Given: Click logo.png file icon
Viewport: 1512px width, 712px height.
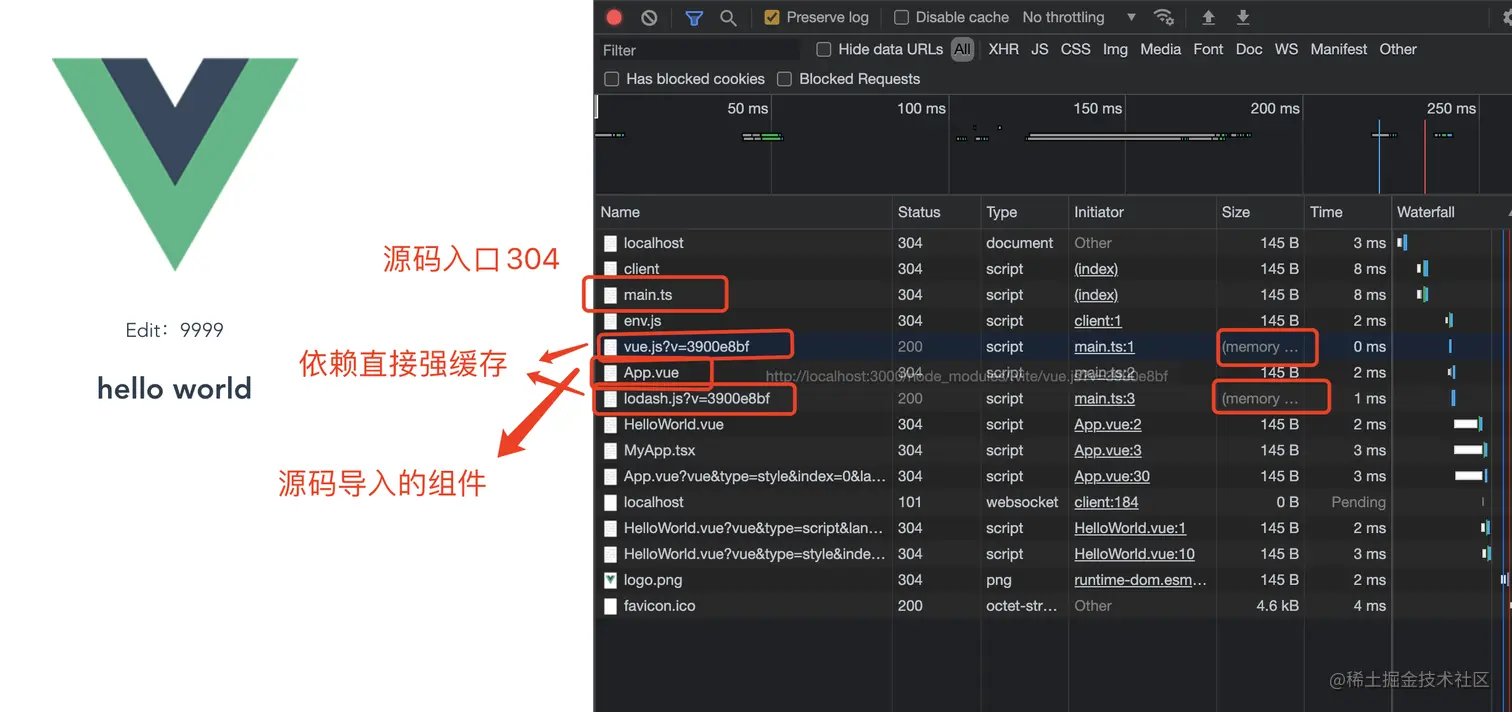Looking at the screenshot, I should (610, 580).
